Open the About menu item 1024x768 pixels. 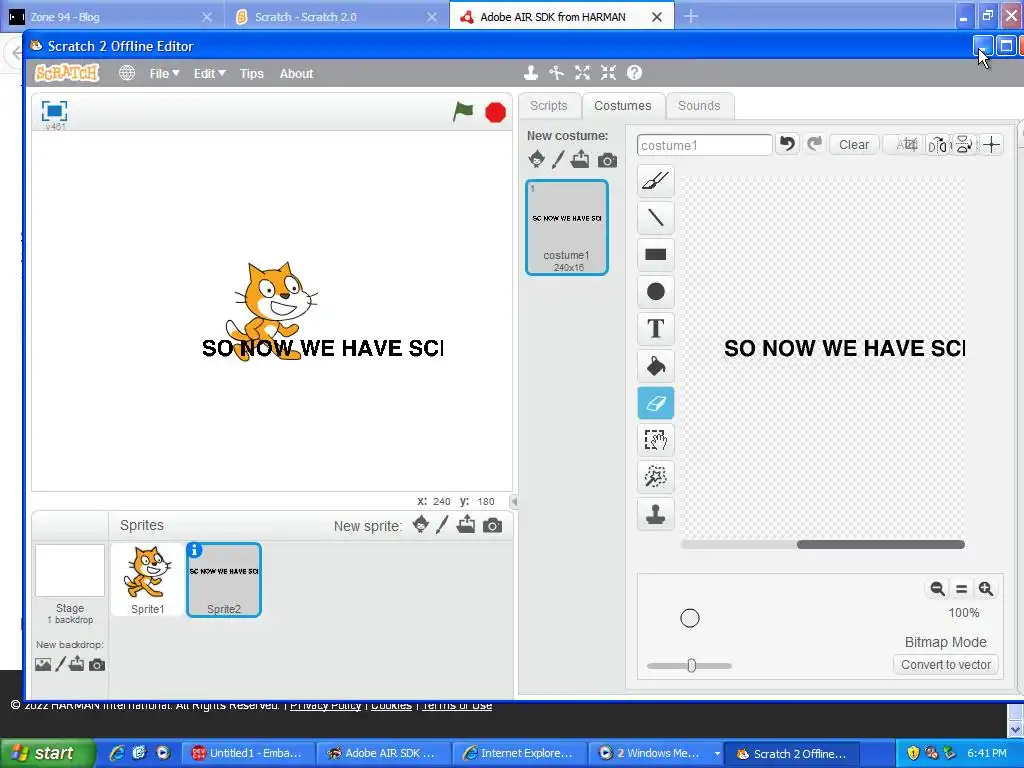(296, 73)
